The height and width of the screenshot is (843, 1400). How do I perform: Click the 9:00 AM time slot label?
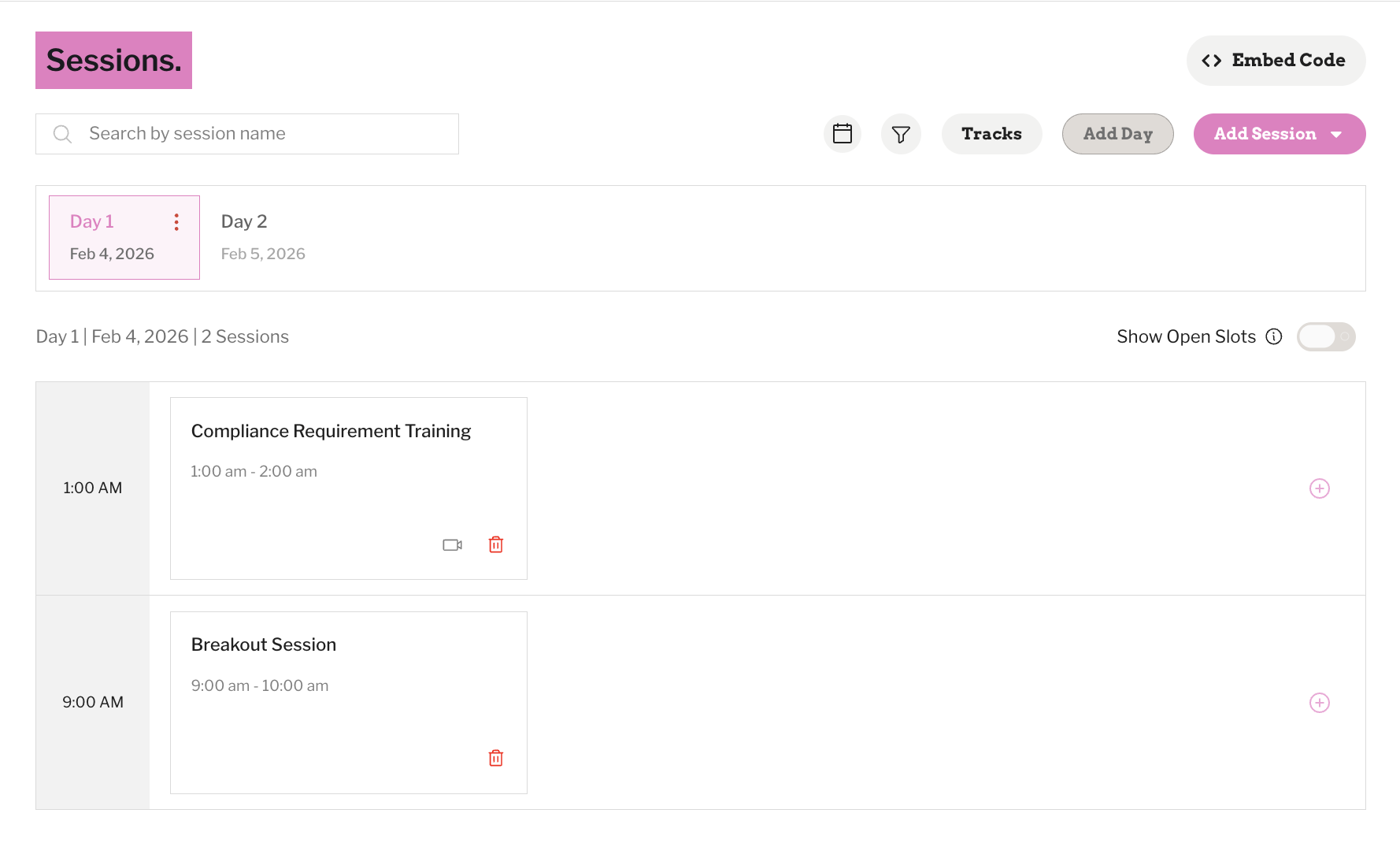point(93,702)
